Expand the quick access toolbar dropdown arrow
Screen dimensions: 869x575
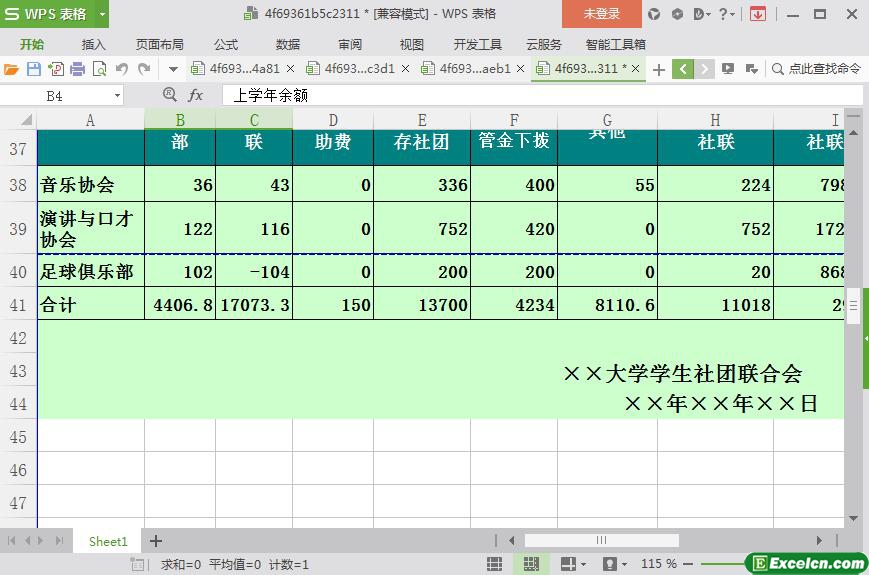(x=173, y=69)
